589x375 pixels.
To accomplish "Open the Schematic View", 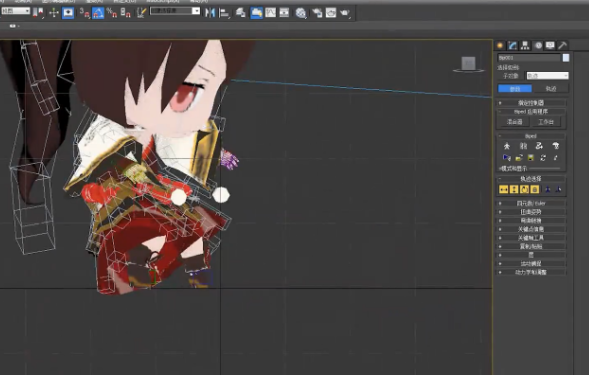I will pyautogui.click(x=284, y=13).
